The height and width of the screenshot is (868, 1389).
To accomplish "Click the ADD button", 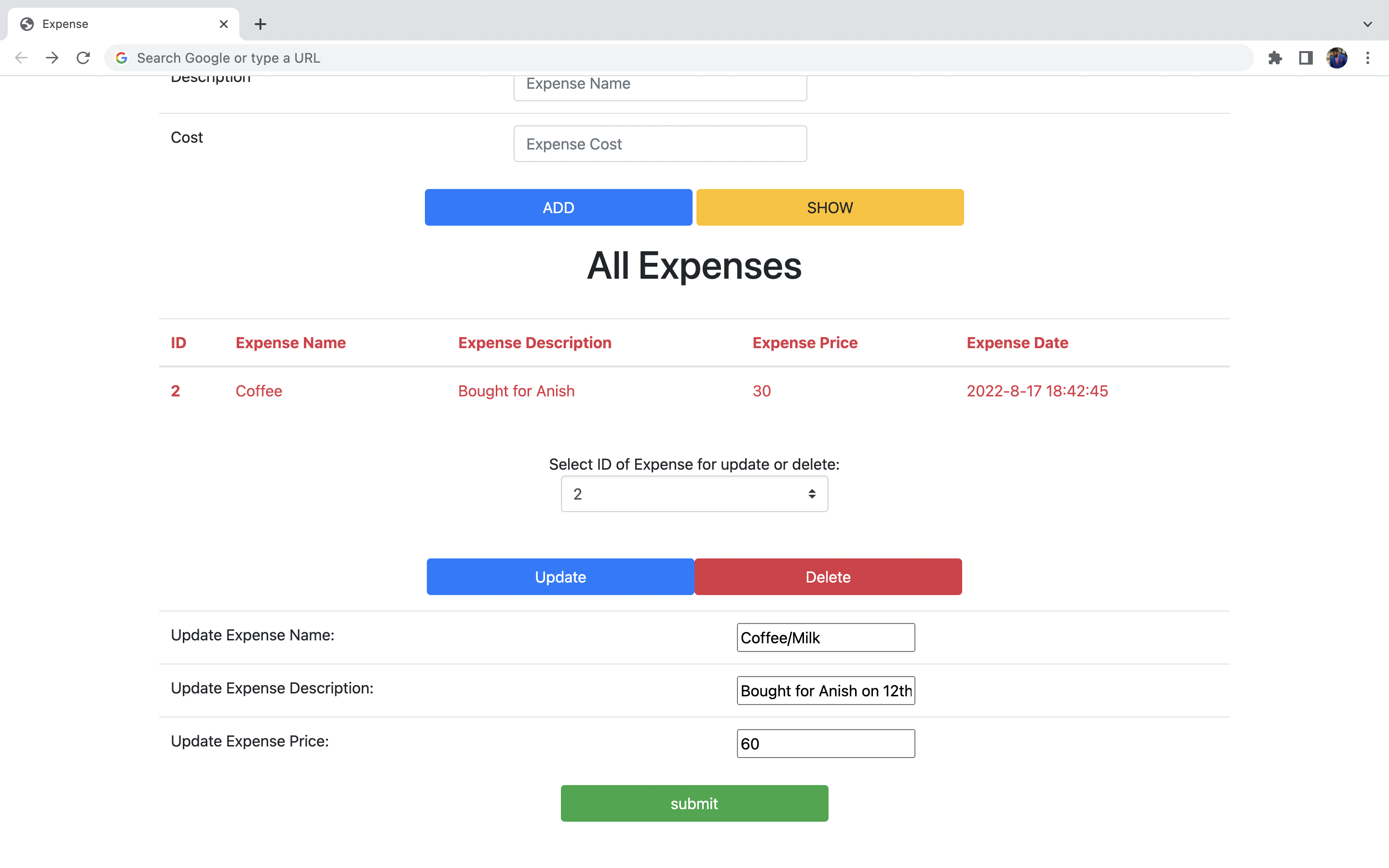I will click(x=558, y=207).
